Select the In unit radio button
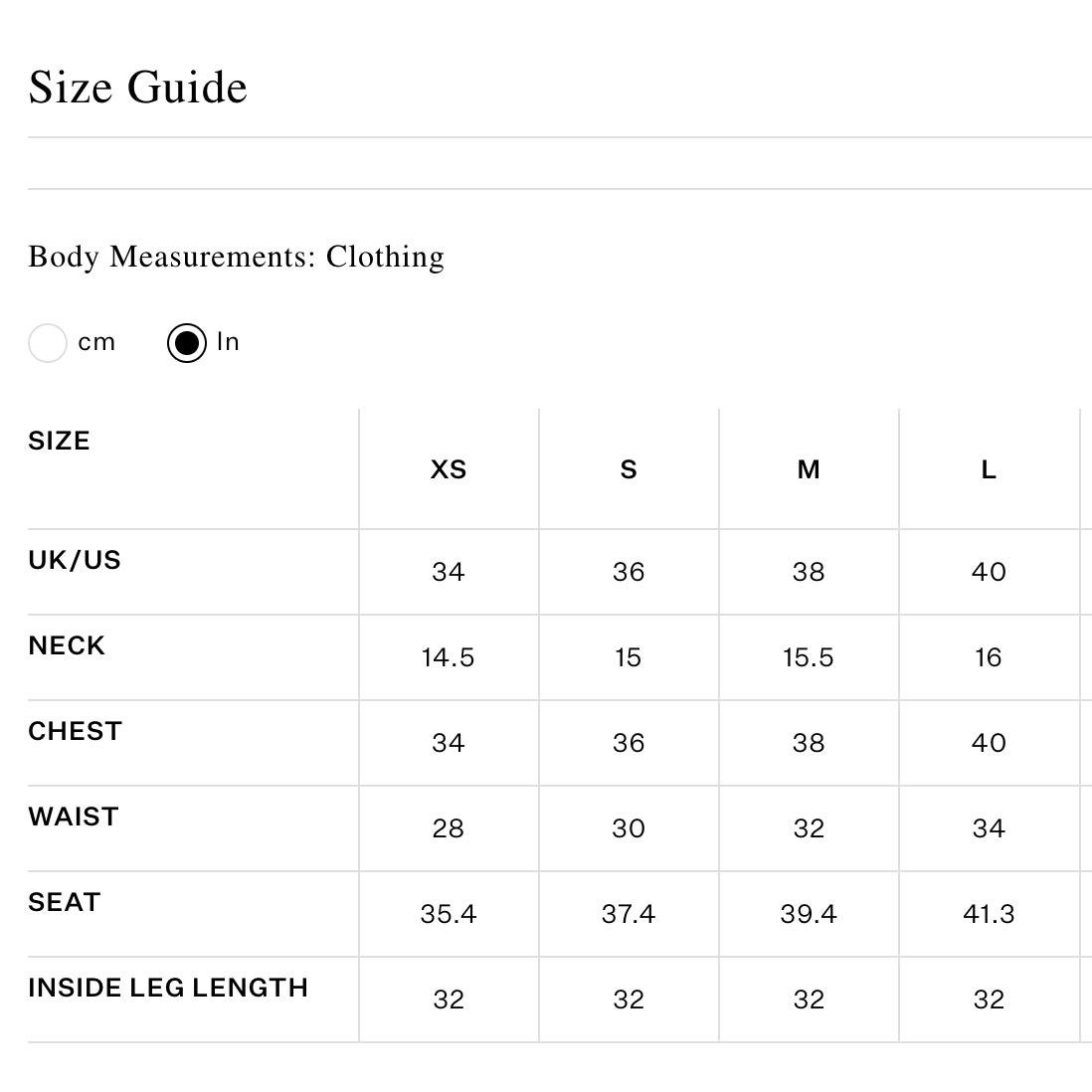Screen dimensions: 1092x1092 click(187, 343)
